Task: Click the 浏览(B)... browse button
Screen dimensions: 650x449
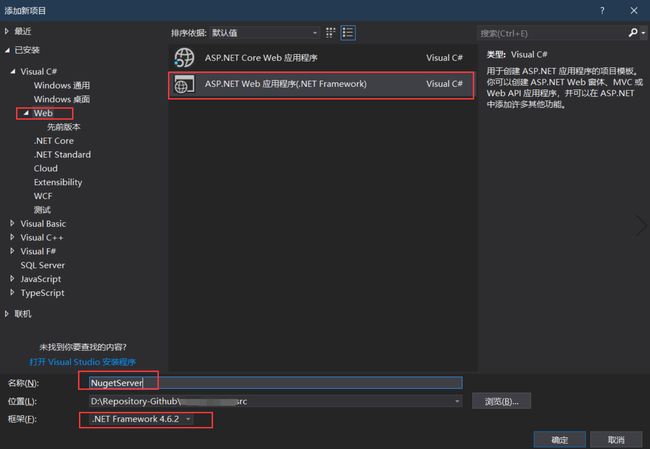Action: point(501,401)
